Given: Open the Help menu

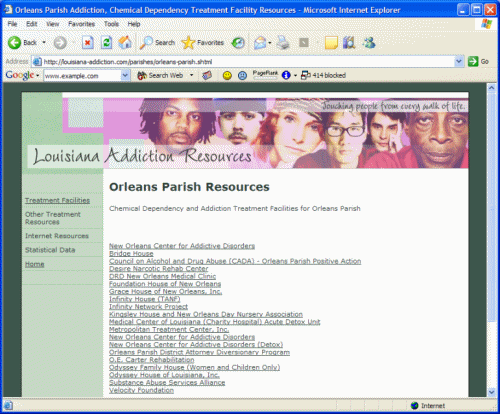Looking at the screenshot, I should click(134, 24).
